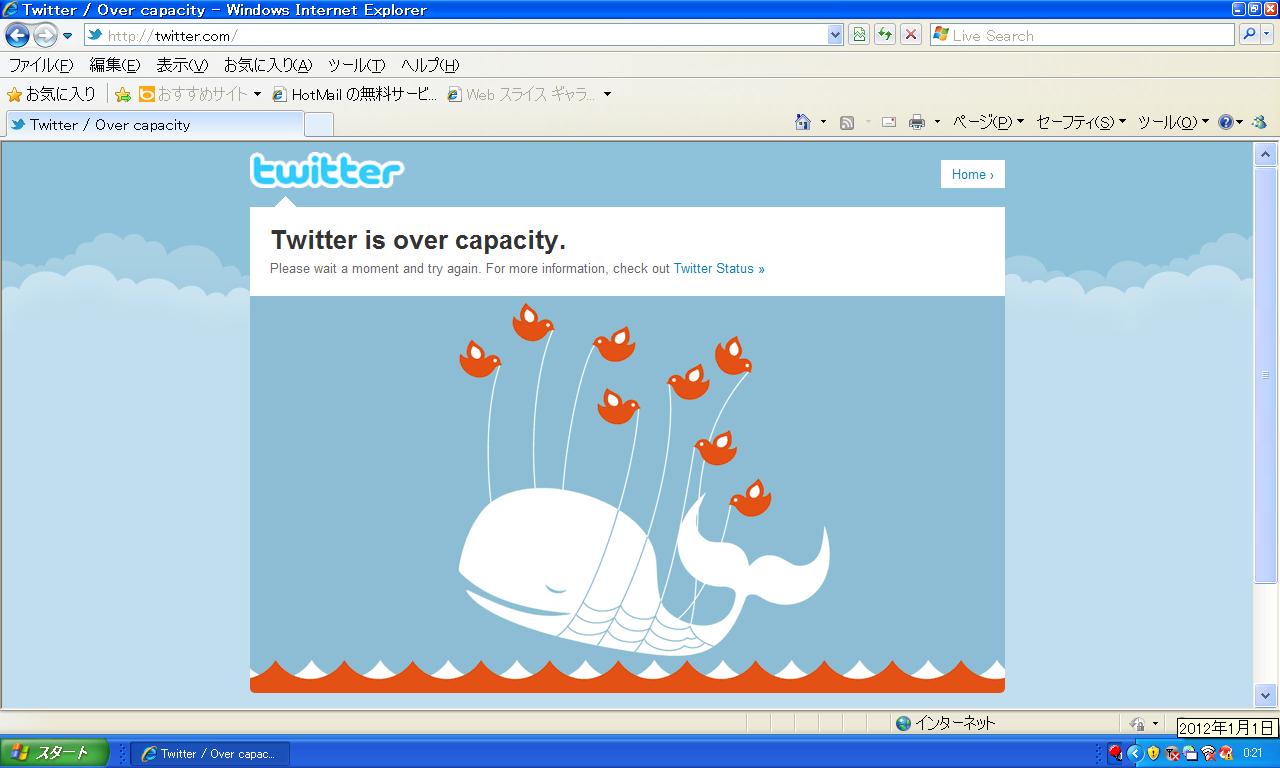Viewport: 1280px width, 768px height.
Task: Expand the Home button dropdown arrow
Action: click(823, 122)
